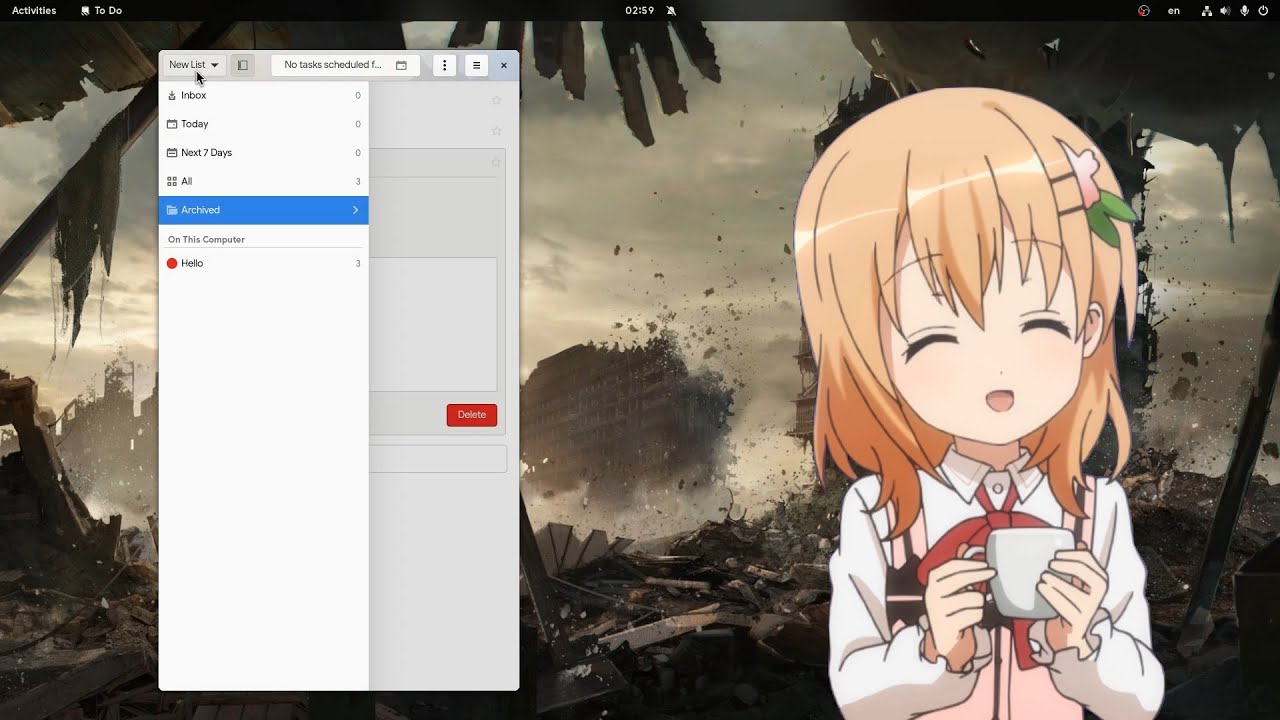Screen dimensions: 1280x720
Task: Open the New List dropdown button
Action: (x=194, y=65)
